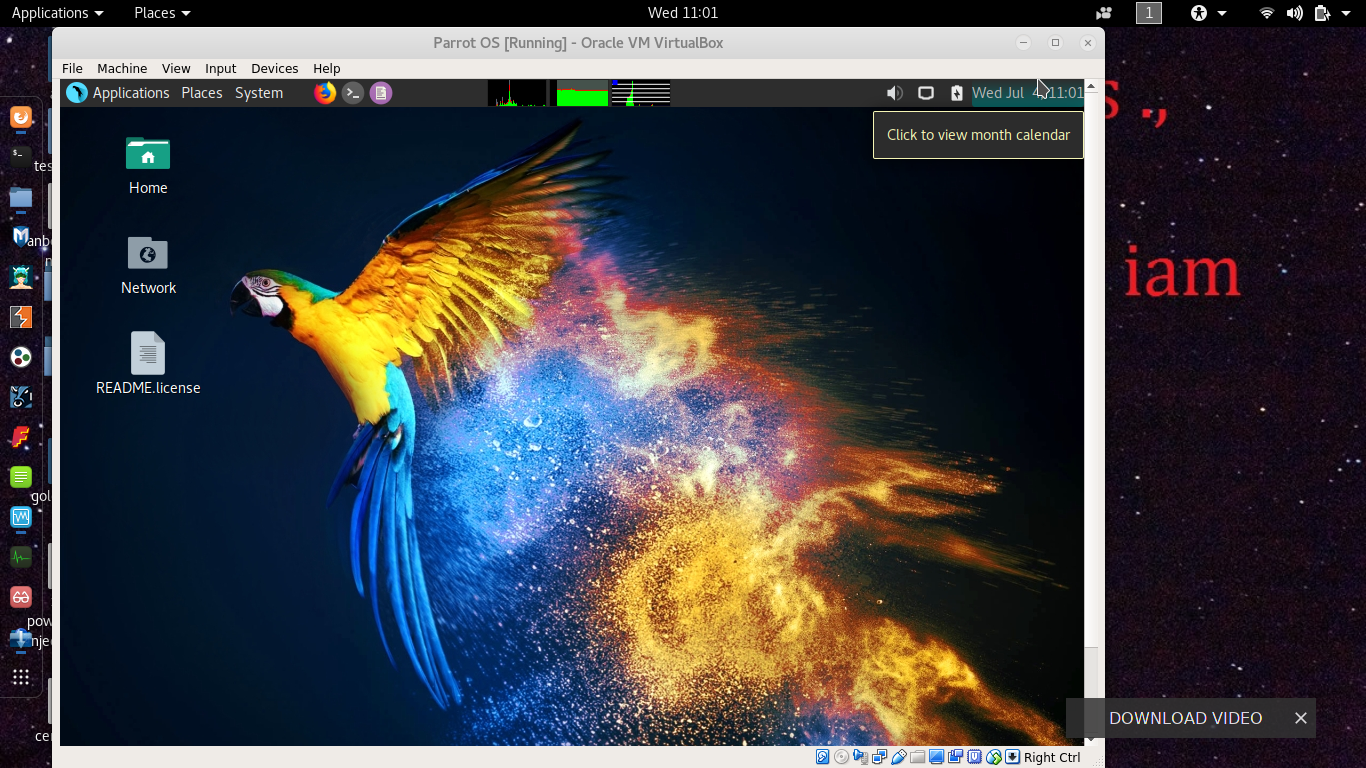Click the CPU history graph applet
The width and height of the screenshot is (1366, 768).
(519, 92)
